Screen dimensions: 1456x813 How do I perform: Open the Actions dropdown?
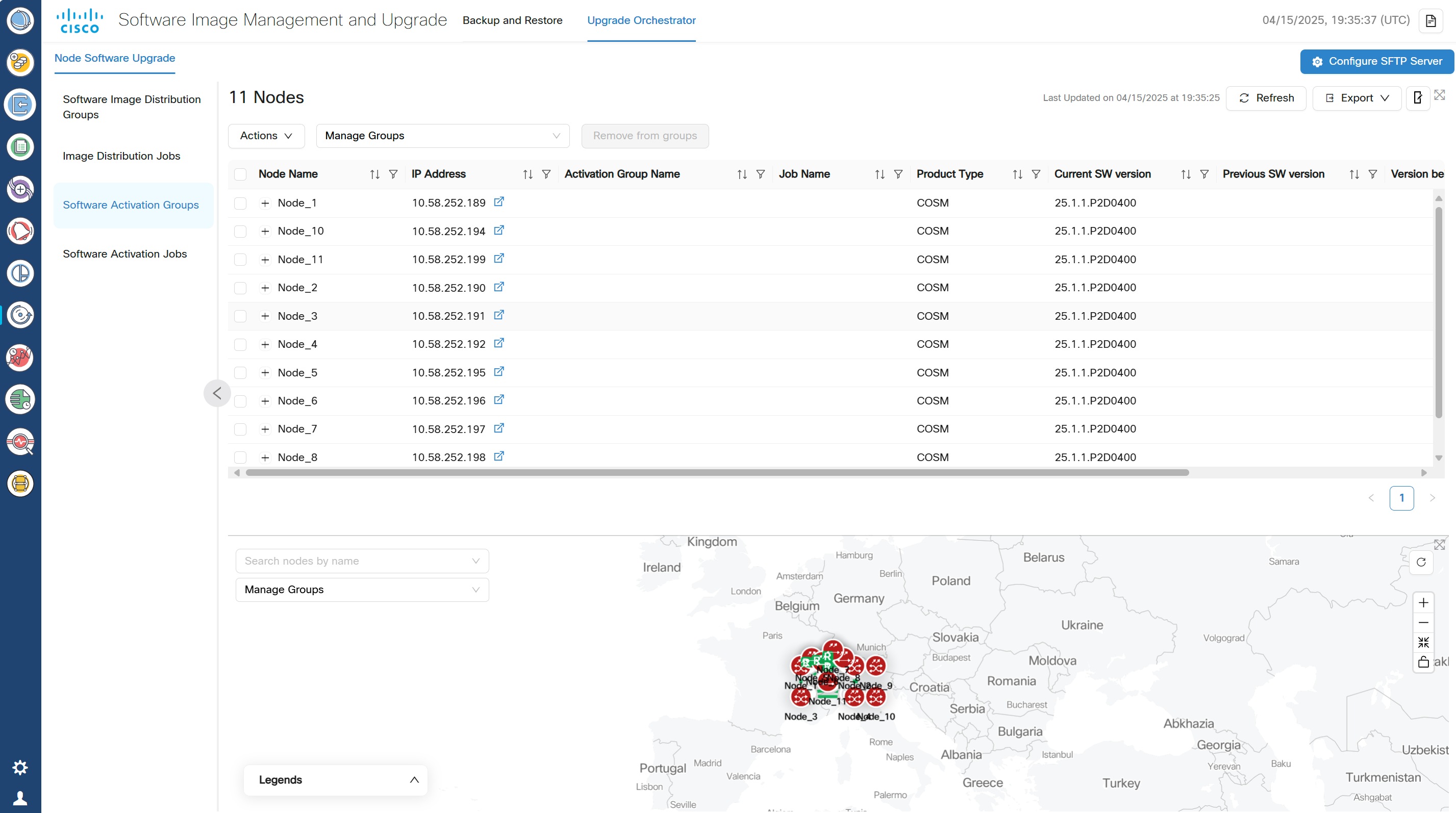[266, 136]
